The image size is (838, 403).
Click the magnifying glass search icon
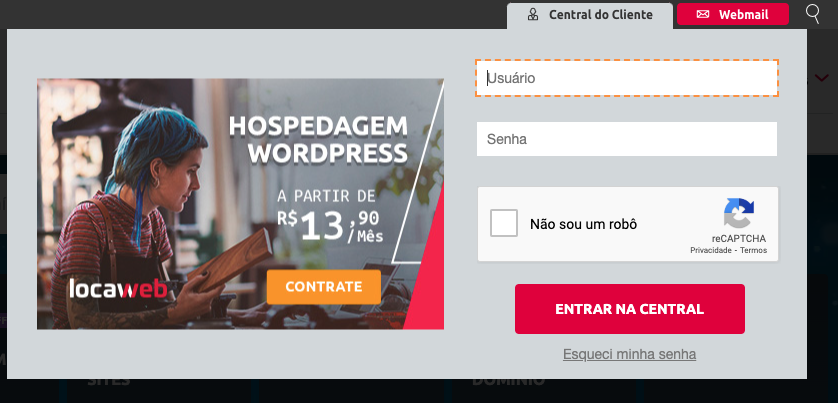(x=812, y=13)
